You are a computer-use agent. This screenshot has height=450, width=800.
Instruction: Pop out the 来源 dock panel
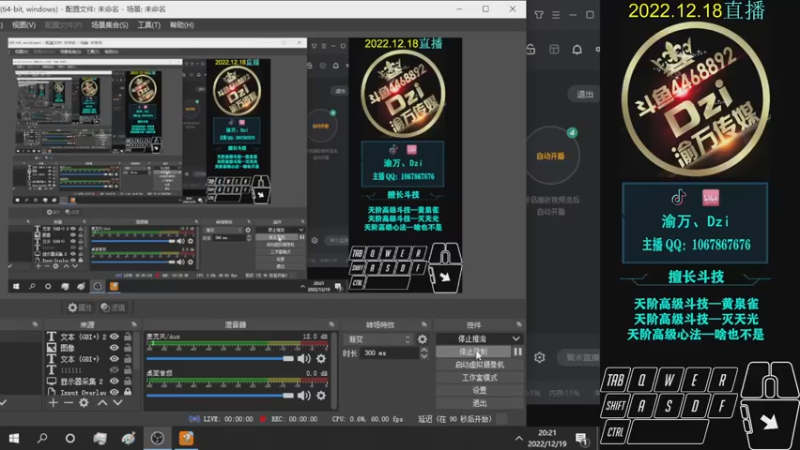(134, 324)
